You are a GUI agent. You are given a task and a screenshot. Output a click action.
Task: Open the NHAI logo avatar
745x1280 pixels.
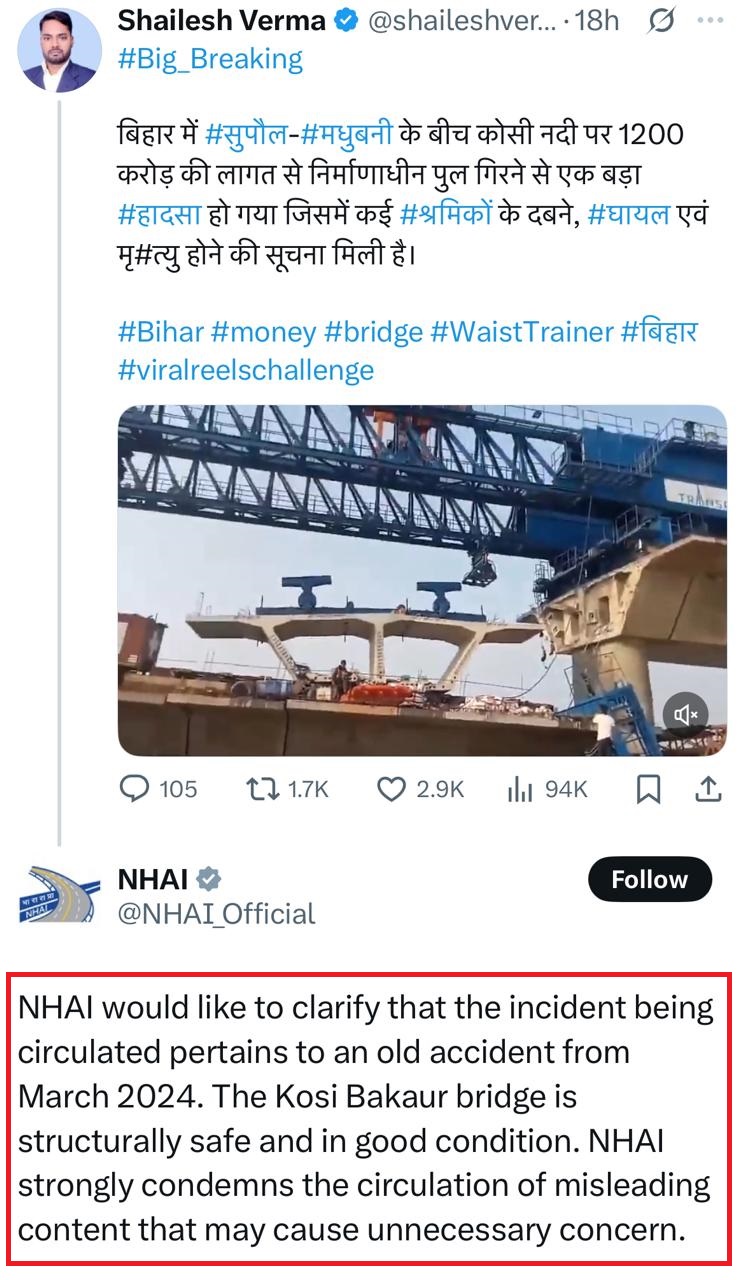[58, 893]
